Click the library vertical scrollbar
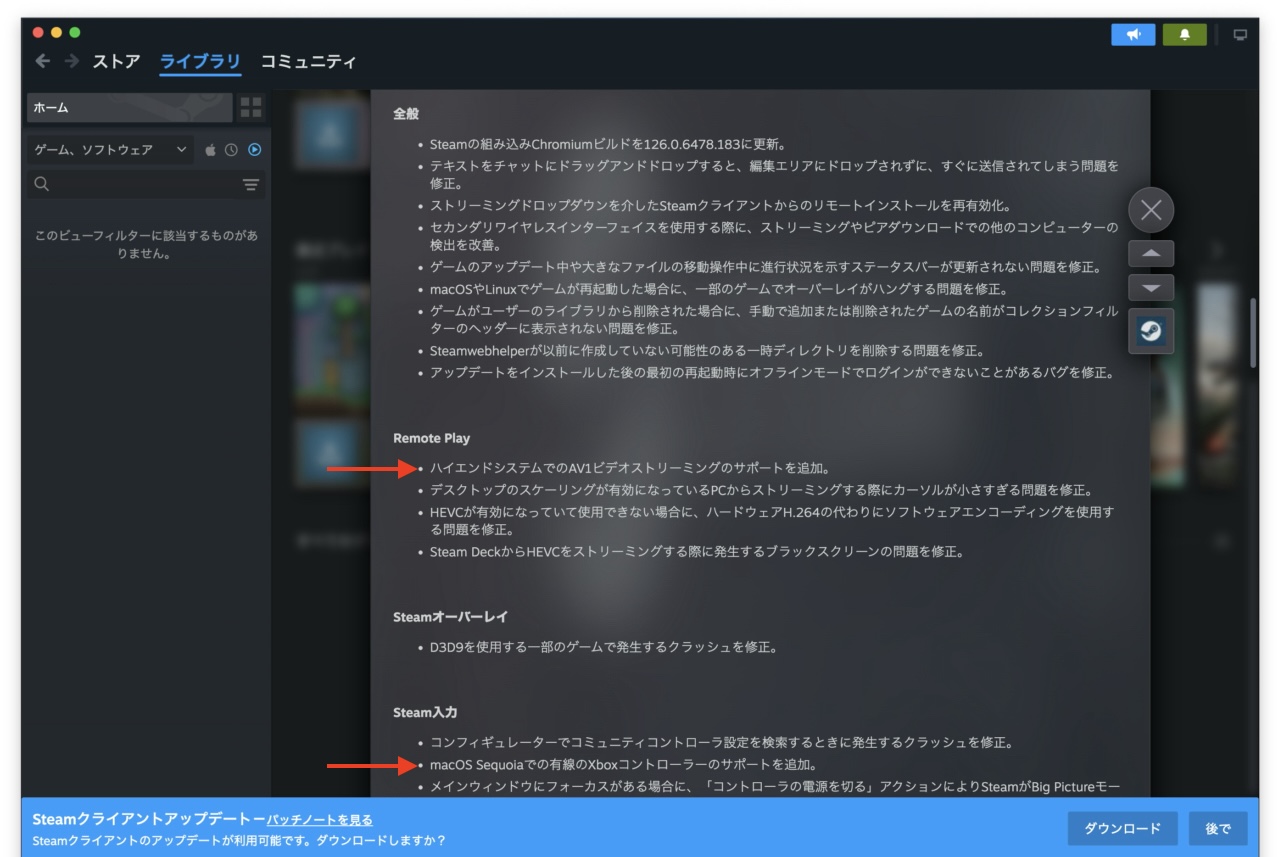Viewport: 1280px width, 857px height. 1253,334
